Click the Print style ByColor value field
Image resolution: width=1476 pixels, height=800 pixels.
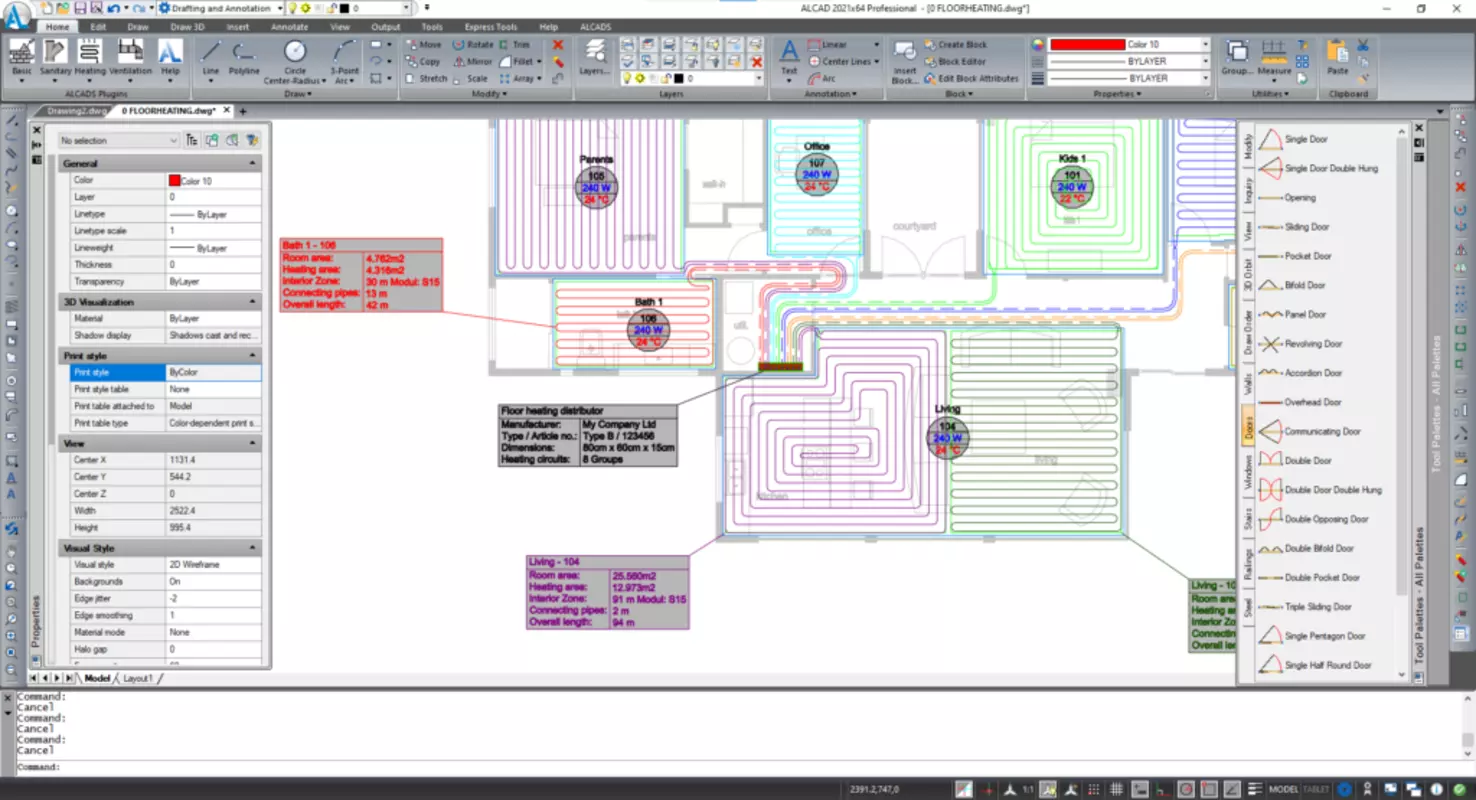(213, 372)
